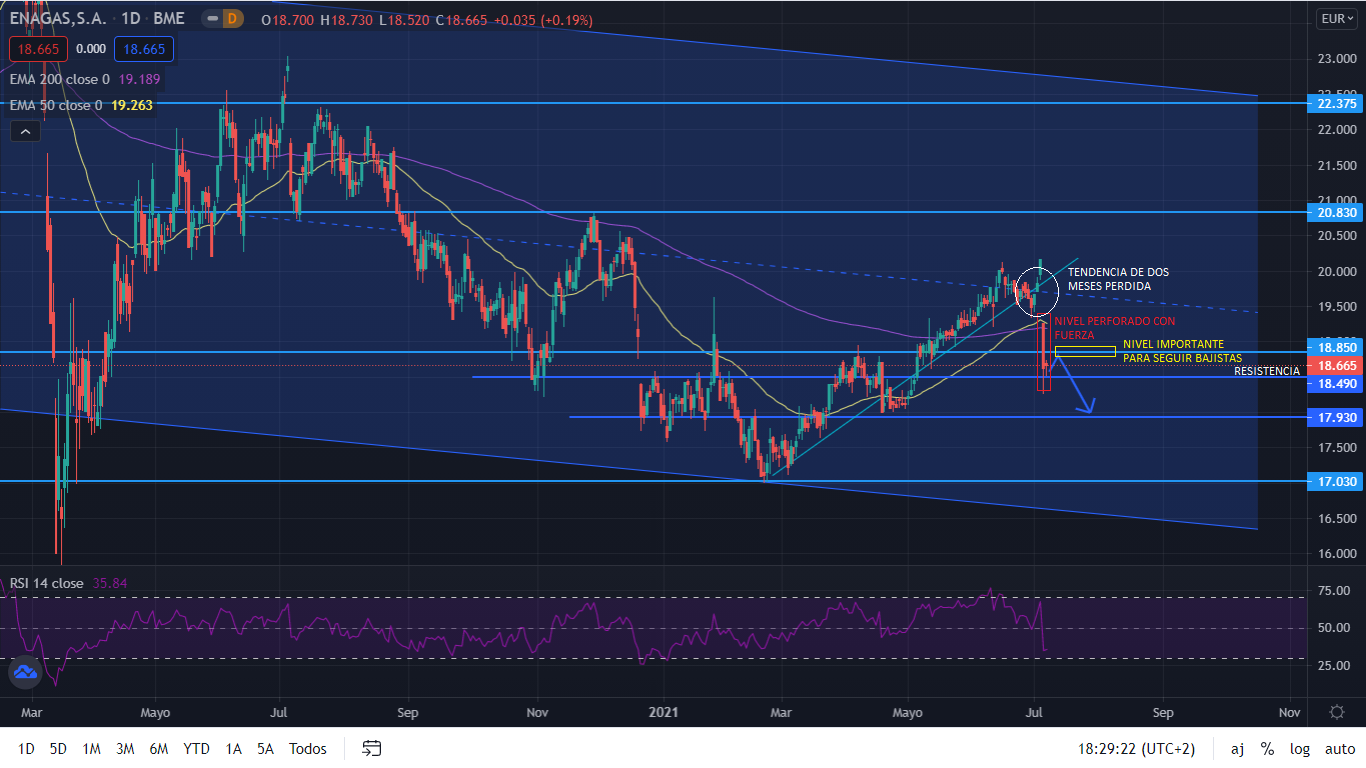Viewport: 1366px width, 768px height.
Task: Select the YTD date range
Action: click(196, 748)
